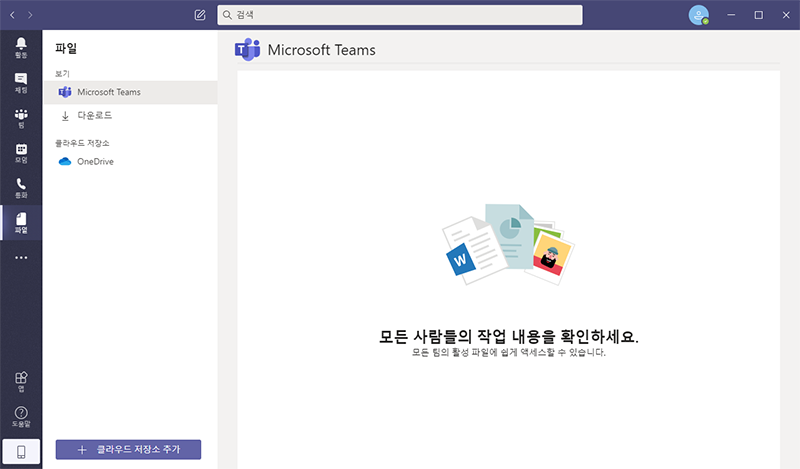This screenshot has width=800, height=469.
Task: Open the Apps store icon
Action: point(21,381)
